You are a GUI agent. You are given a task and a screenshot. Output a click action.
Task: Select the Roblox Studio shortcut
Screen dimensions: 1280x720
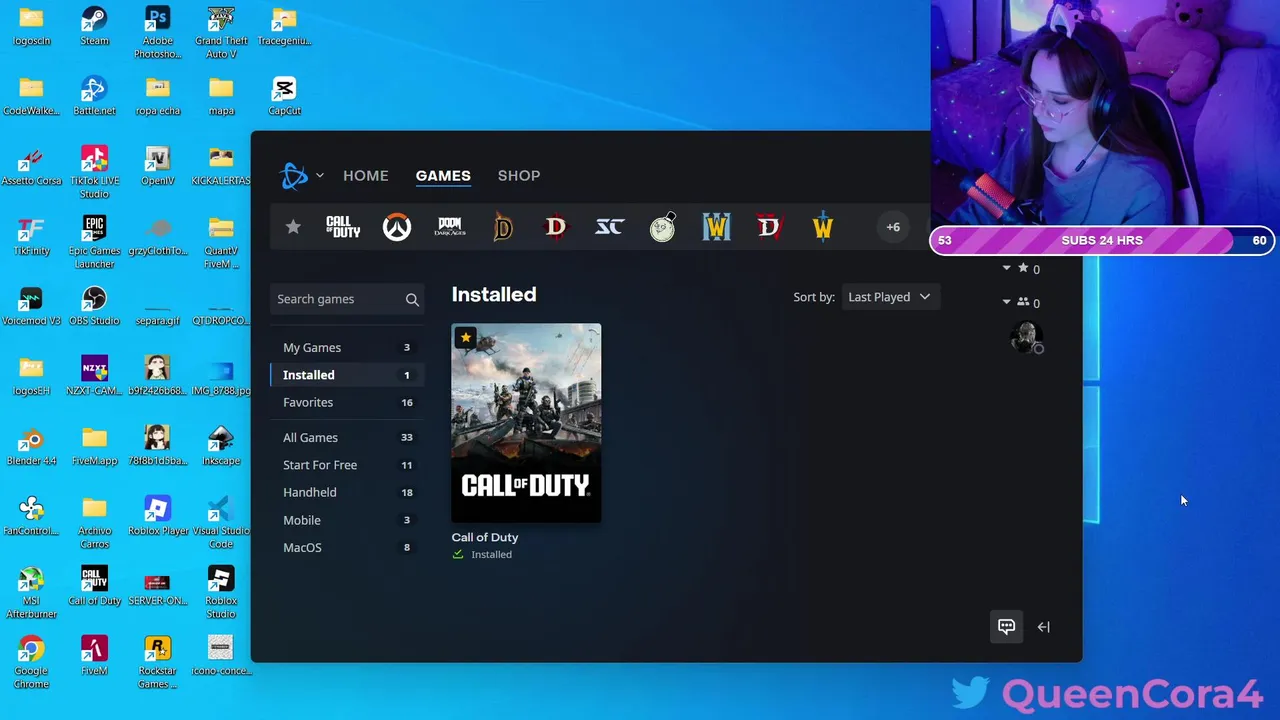[221, 593]
